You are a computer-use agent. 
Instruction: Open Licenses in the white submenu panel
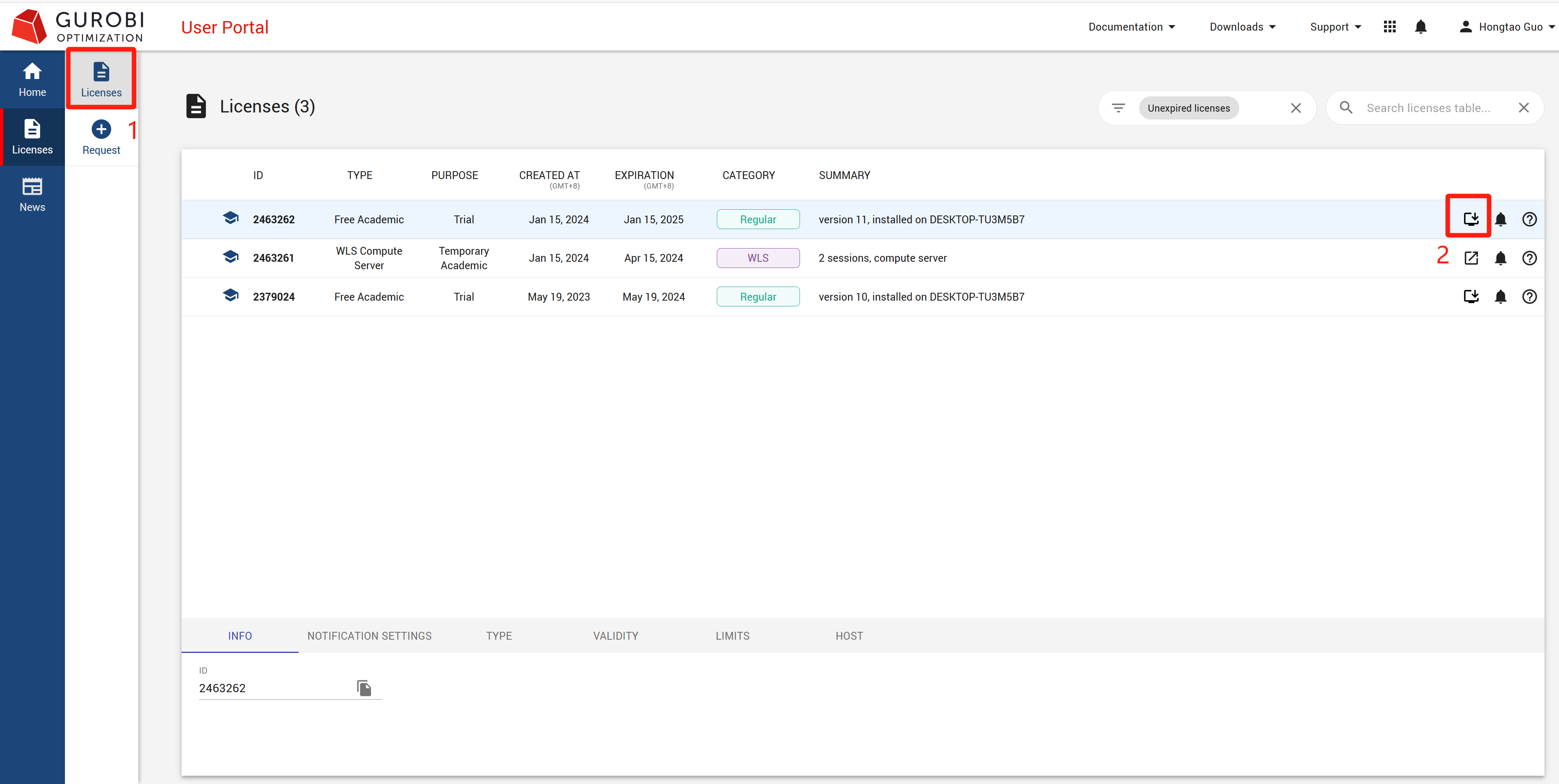tap(101, 79)
